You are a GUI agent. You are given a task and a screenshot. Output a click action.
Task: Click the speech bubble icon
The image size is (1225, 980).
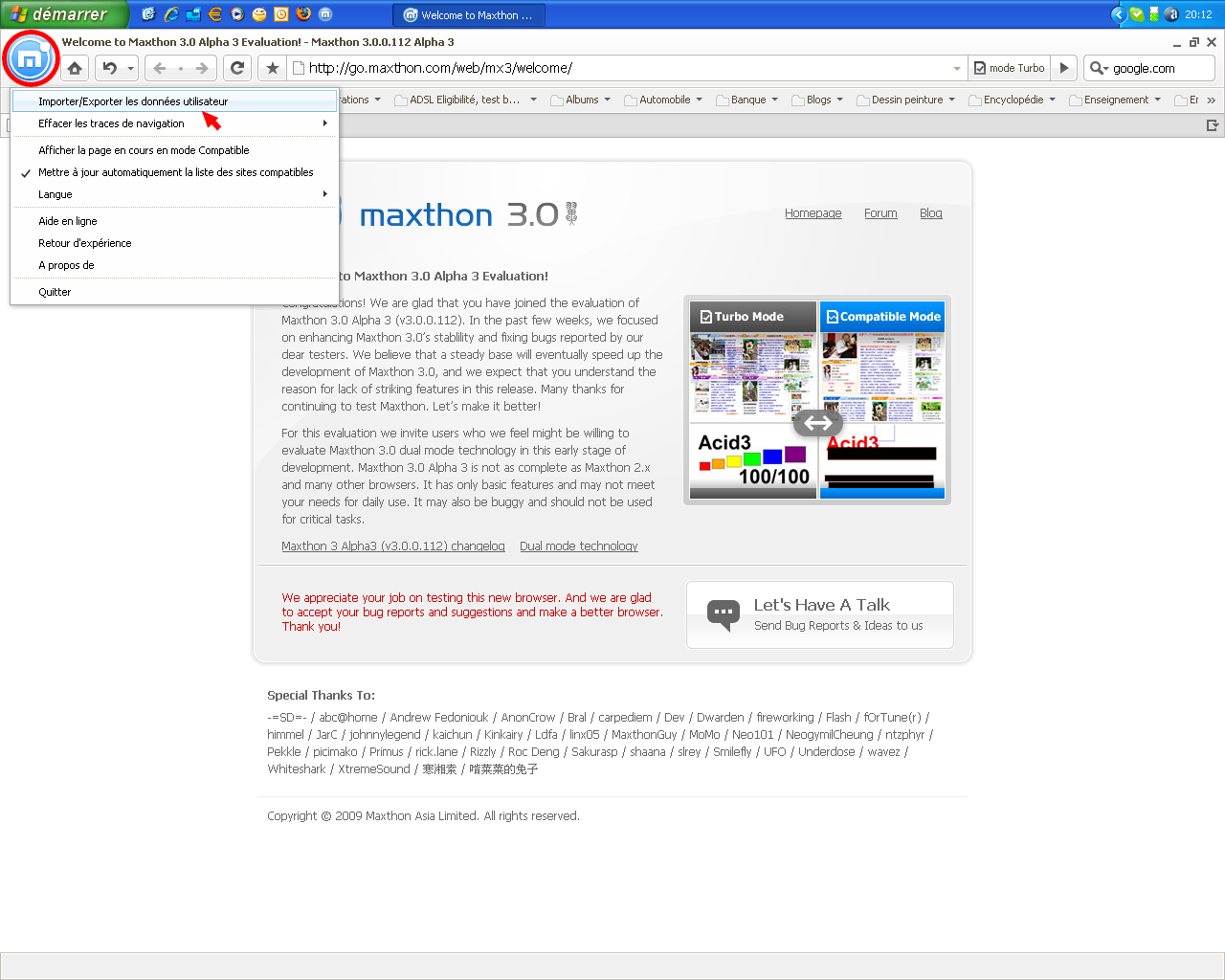coord(724,614)
